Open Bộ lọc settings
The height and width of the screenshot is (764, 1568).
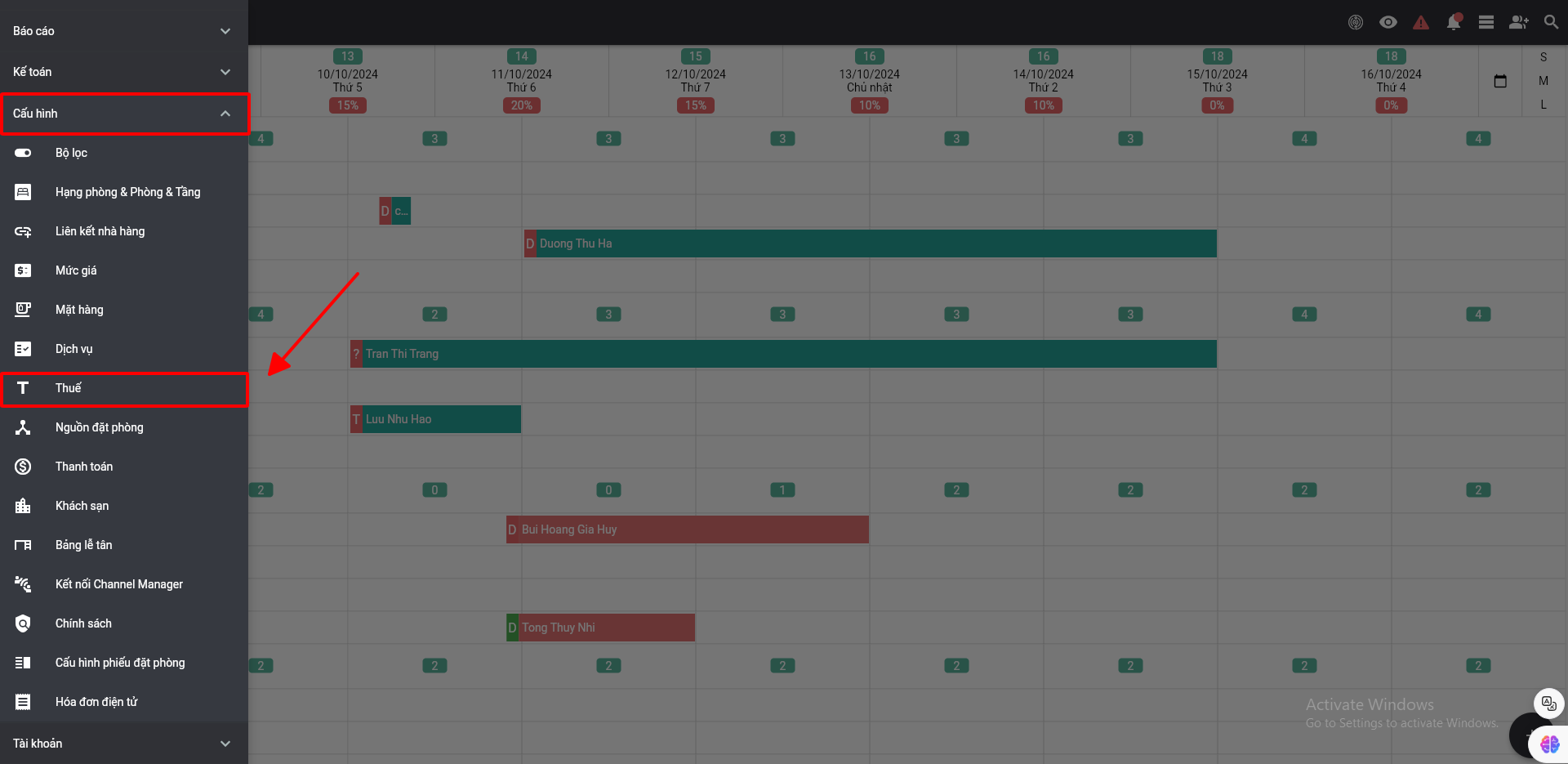124,153
